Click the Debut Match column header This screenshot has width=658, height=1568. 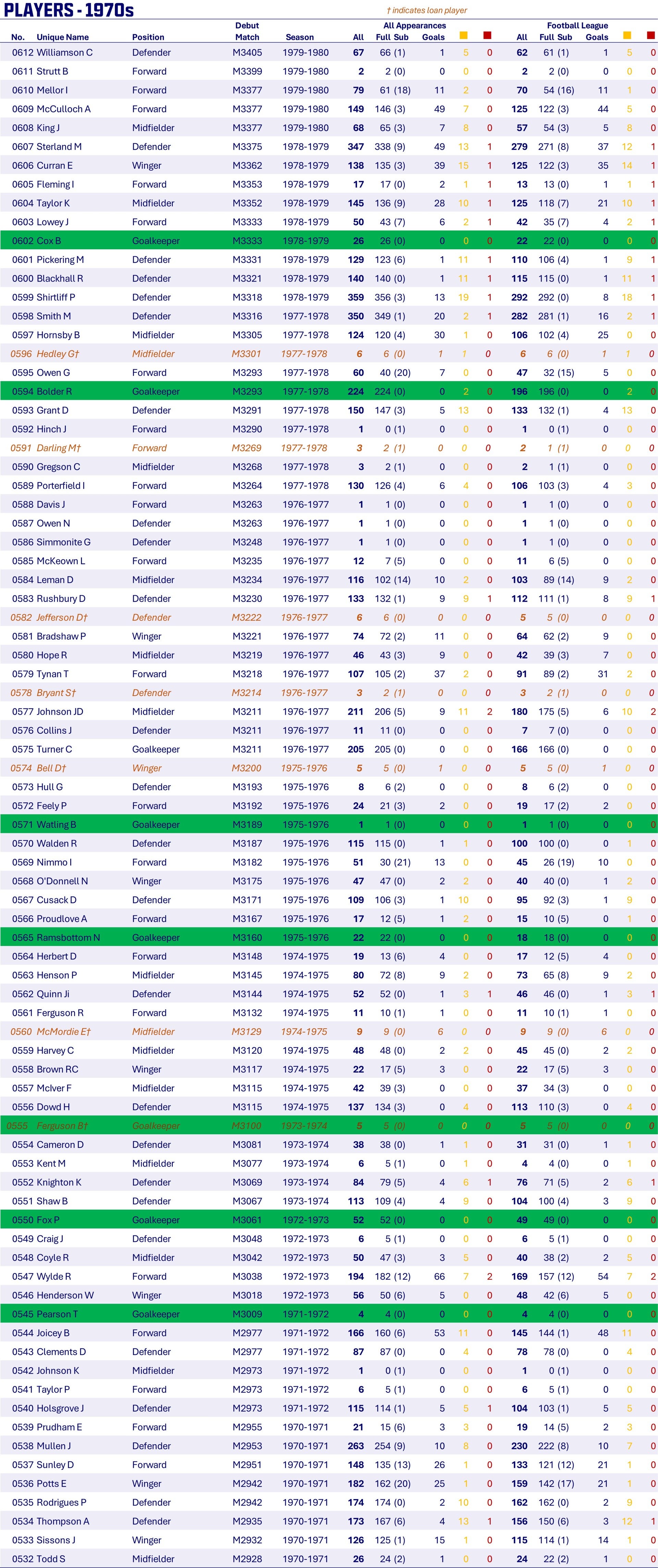[x=247, y=31]
